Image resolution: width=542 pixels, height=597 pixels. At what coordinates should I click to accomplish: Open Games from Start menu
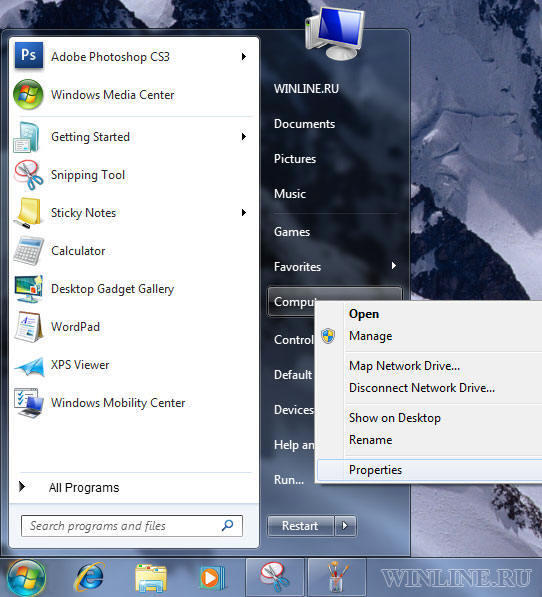click(x=292, y=231)
